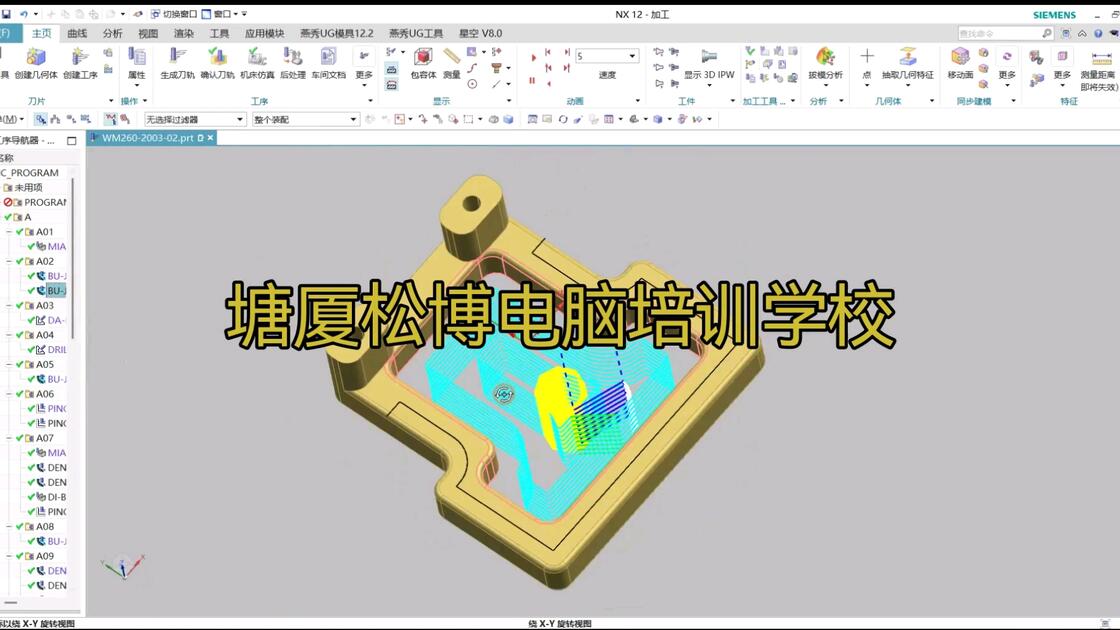This screenshot has width=1120, height=630.
Task: Click the 名称 (Name) column header
Action: click(7, 158)
